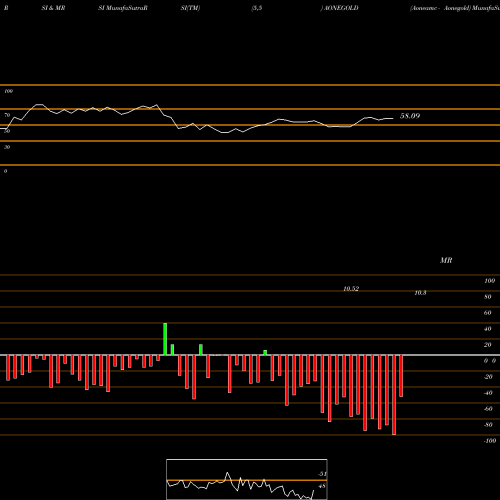Click the MR axis label 60
Image resolution: width=500 pixels, height=500 pixels.
tap(488, 313)
